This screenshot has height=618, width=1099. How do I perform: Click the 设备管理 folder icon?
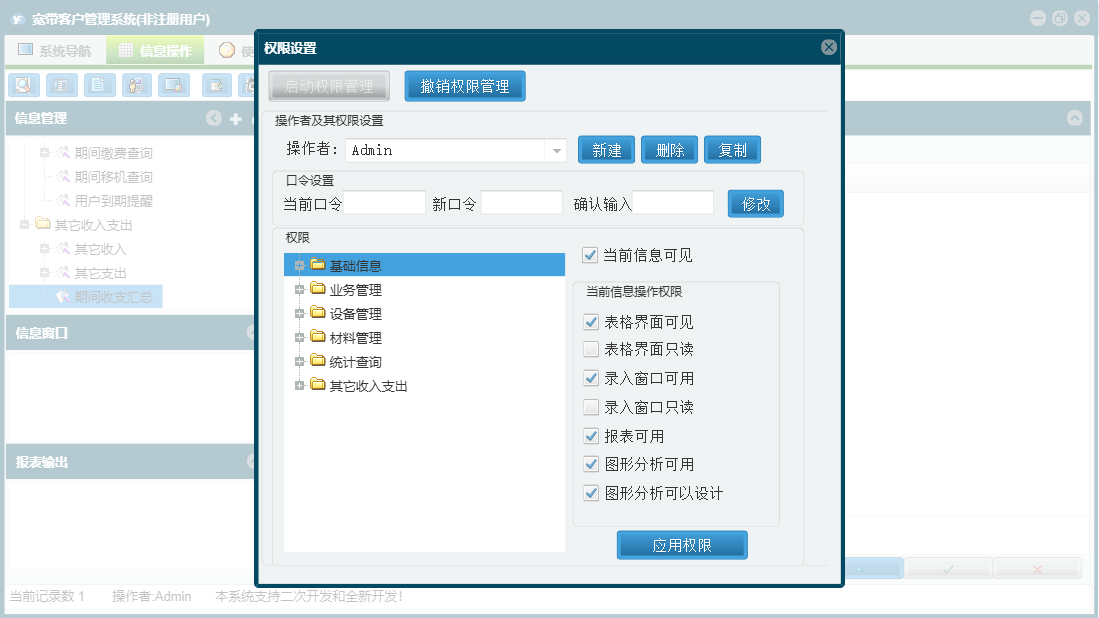(x=318, y=313)
